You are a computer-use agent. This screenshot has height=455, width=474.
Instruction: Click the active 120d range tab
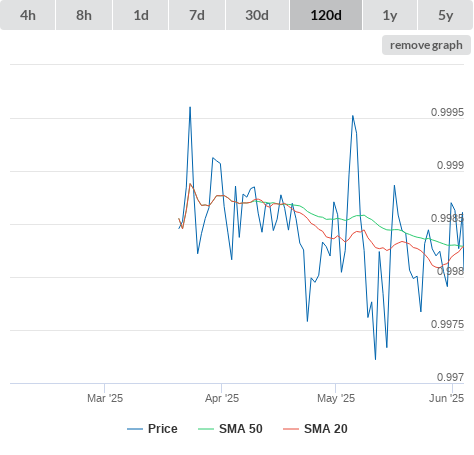pos(326,15)
